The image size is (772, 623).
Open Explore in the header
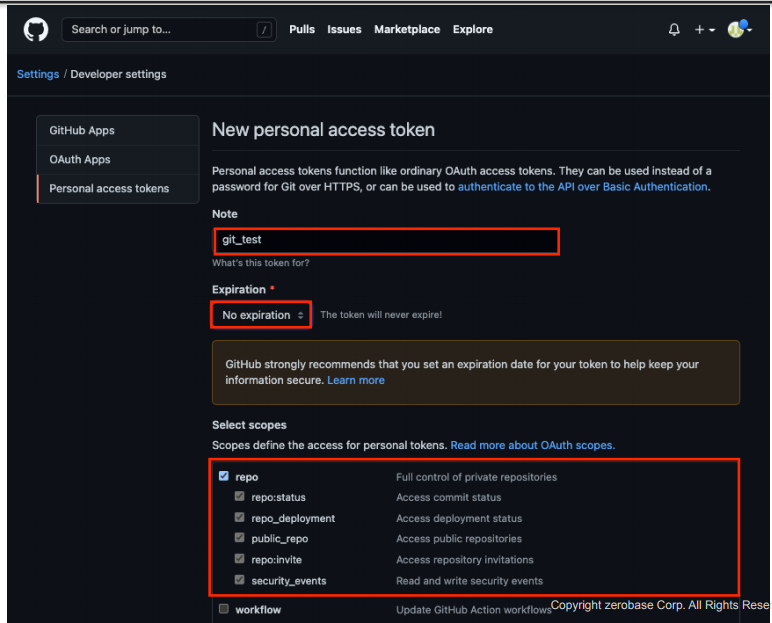click(472, 30)
